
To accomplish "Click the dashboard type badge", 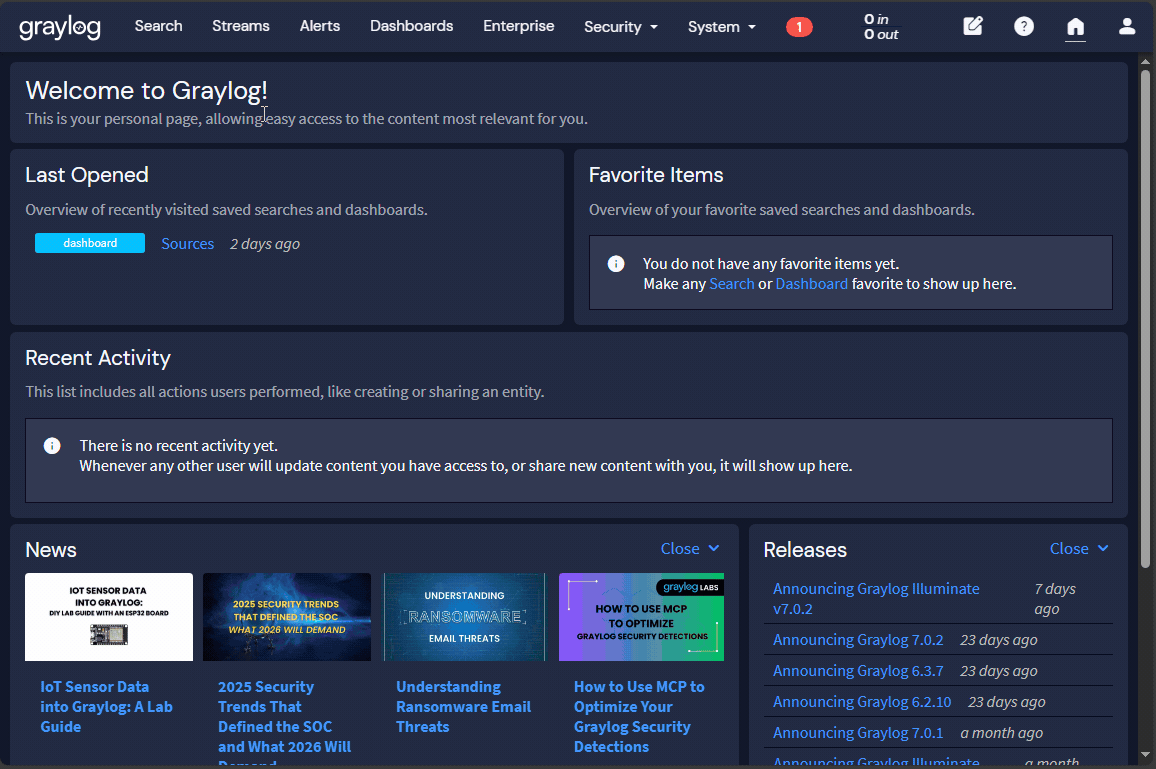I will (x=90, y=243).
